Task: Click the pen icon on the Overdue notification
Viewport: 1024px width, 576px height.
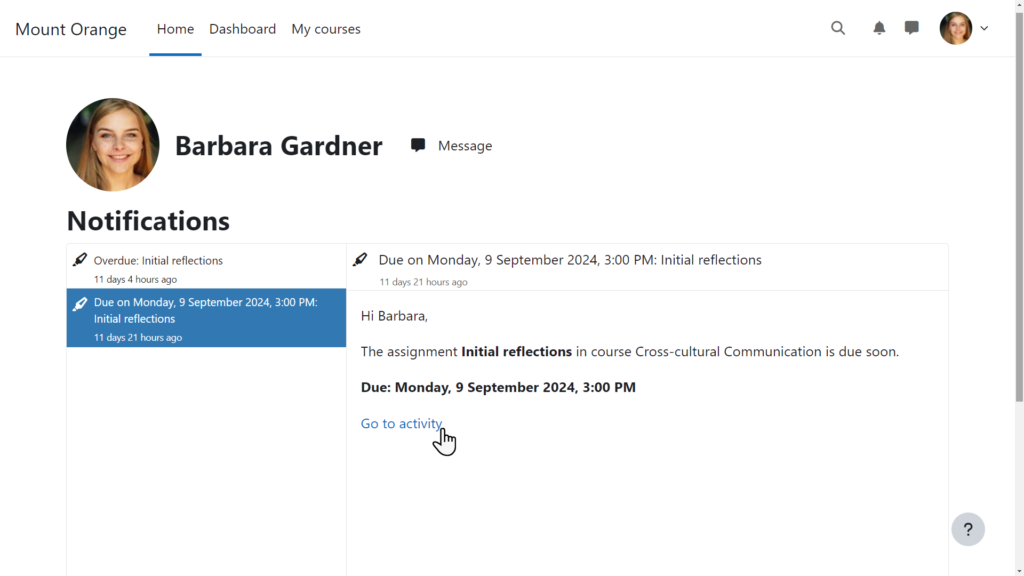Action: (x=80, y=258)
